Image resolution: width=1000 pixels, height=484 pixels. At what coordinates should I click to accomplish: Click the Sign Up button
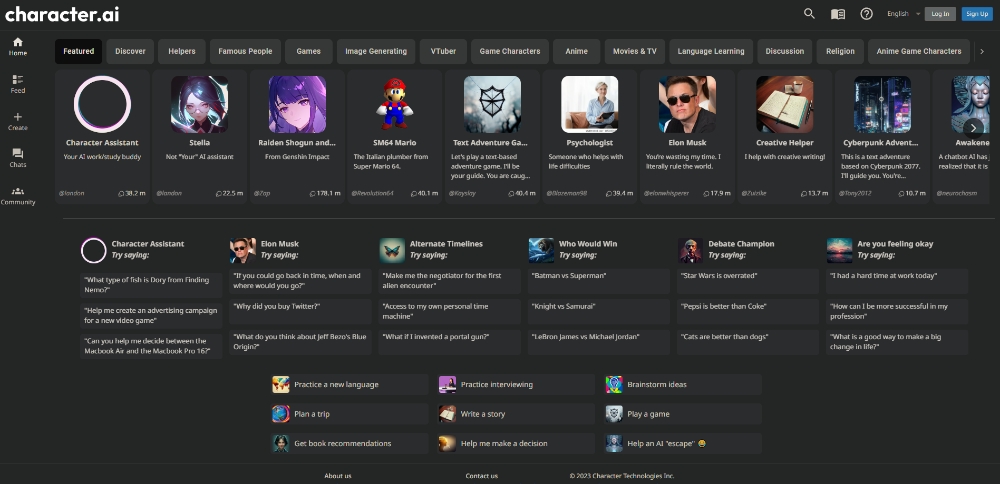click(977, 14)
